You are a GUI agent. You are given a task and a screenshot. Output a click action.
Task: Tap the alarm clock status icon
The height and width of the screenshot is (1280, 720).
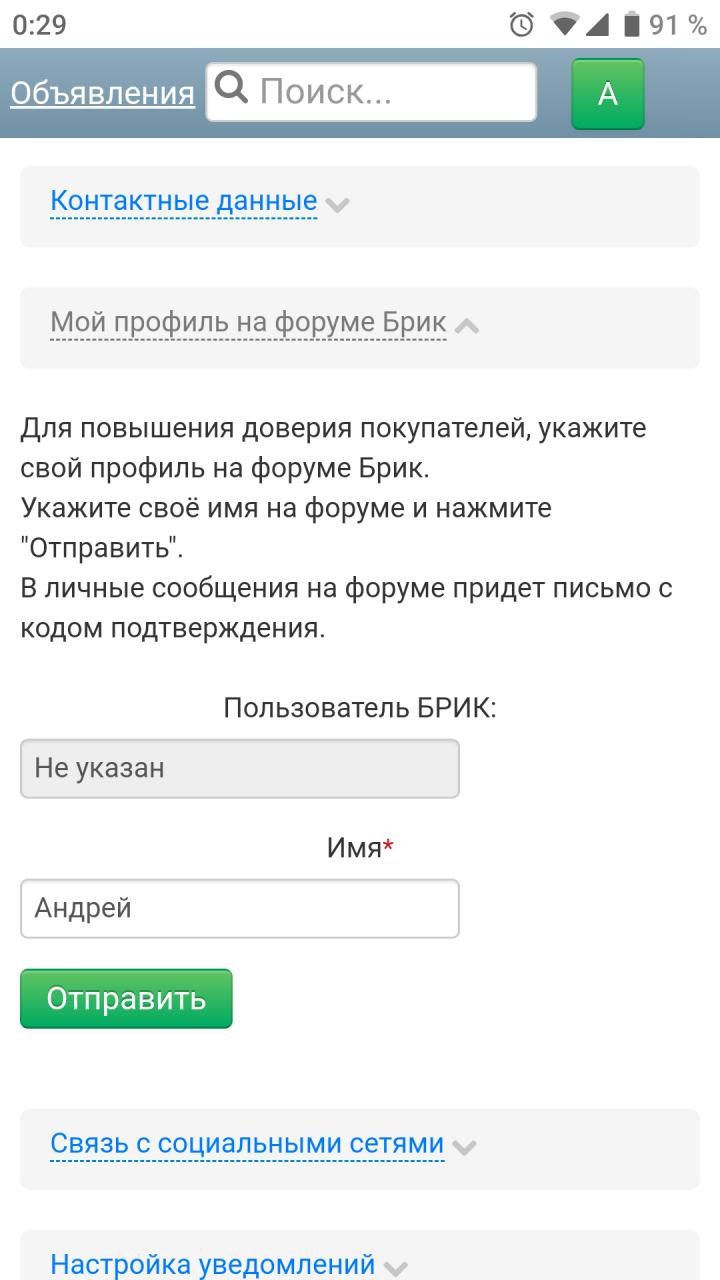pos(522,24)
